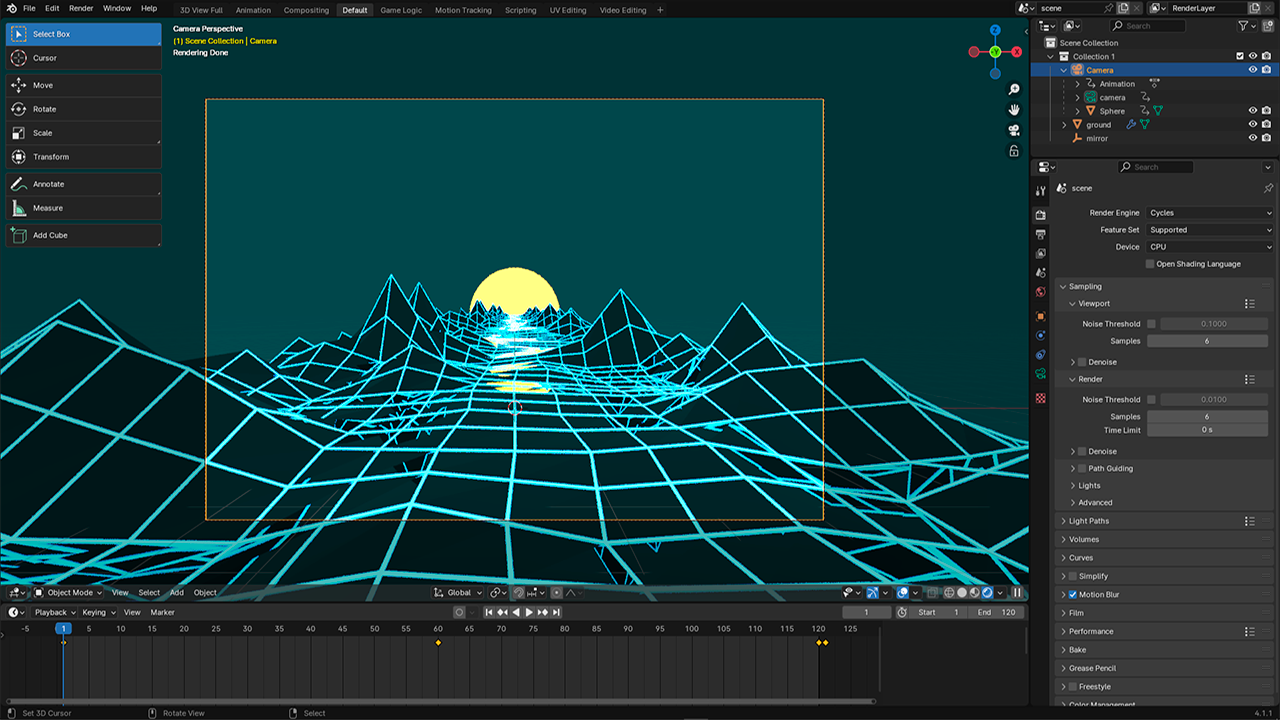Enable the Simplify checkbox
This screenshot has width=1280, height=720.
[1073, 576]
